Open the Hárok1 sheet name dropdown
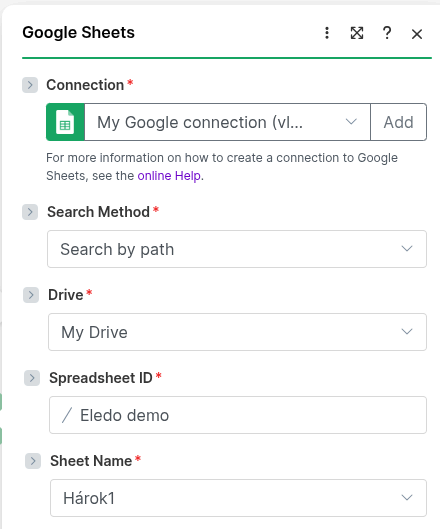The height and width of the screenshot is (529, 440). click(x=238, y=498)
